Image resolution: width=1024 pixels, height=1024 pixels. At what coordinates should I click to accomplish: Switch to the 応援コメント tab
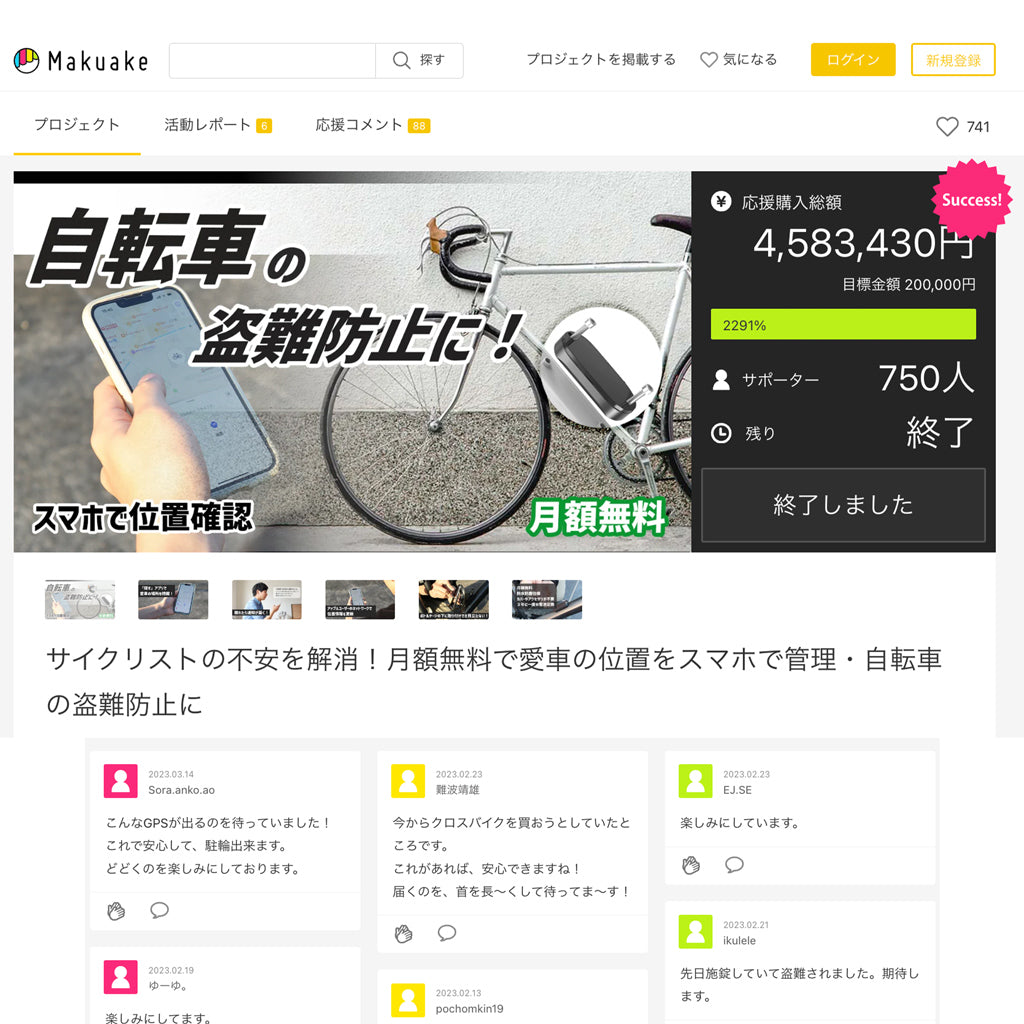pos(372,125)
